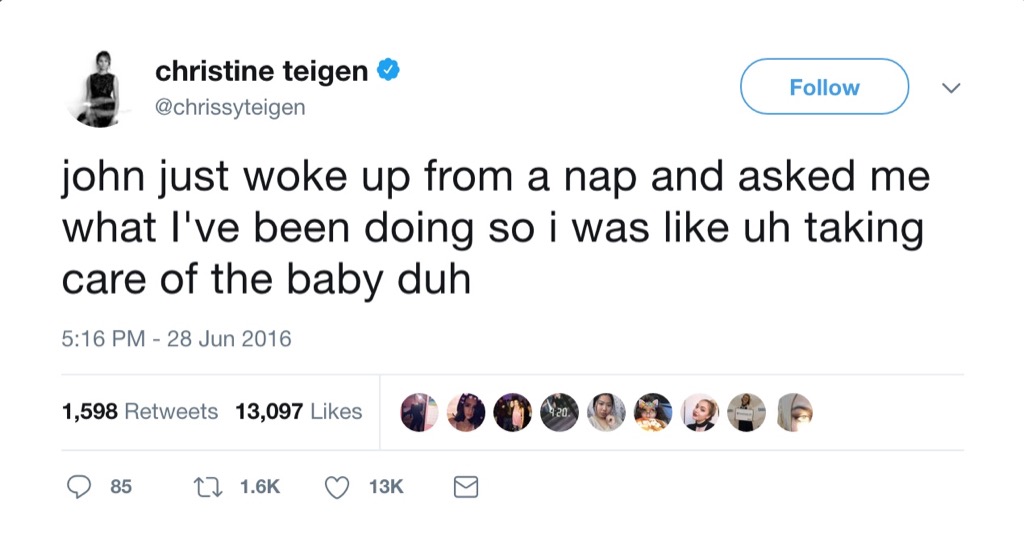Image resolution: width=1024 pixels, height=548 pixels.
Task: Open the @chrissyteigen handle link
Action: click(x=230, y=107)
